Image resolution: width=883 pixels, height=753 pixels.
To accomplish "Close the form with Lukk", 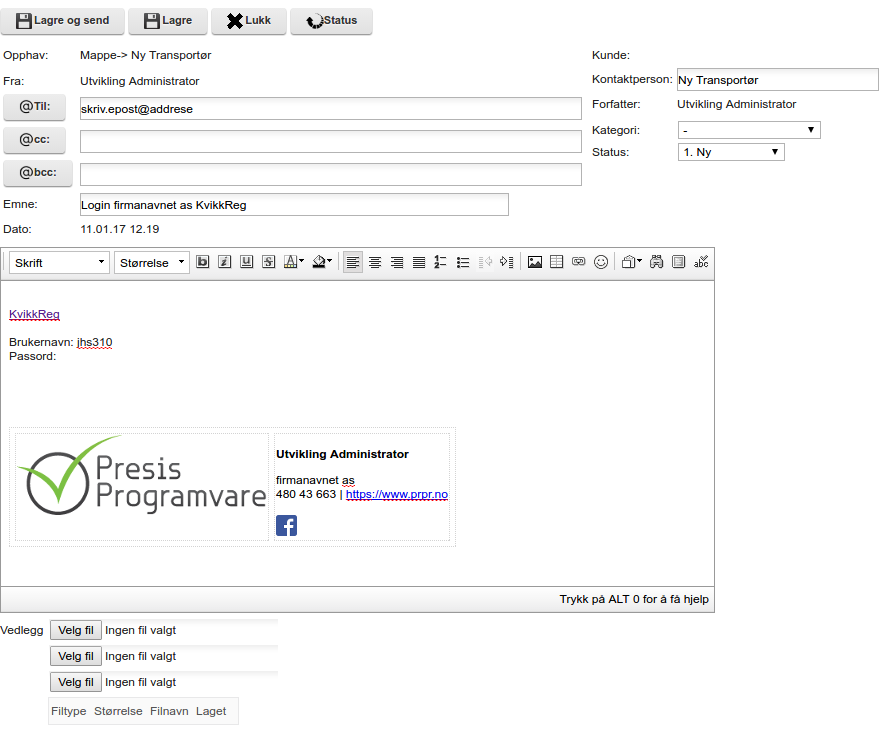I will coord(249,21).
